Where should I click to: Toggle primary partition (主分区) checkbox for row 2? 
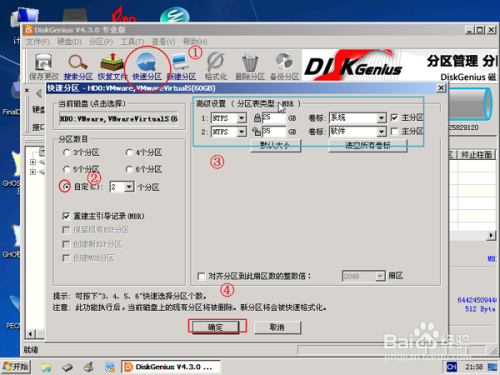pos(394,131)
